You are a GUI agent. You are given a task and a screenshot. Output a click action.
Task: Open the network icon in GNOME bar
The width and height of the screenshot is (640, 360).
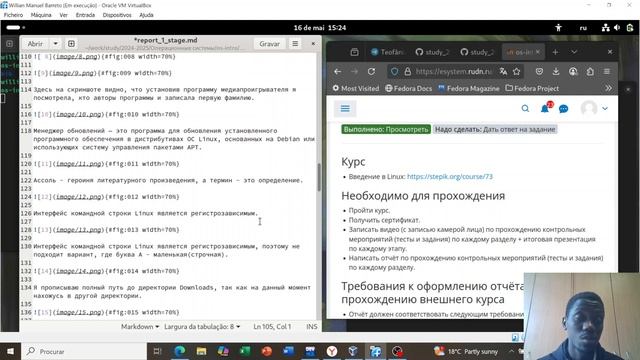(606, 28)
